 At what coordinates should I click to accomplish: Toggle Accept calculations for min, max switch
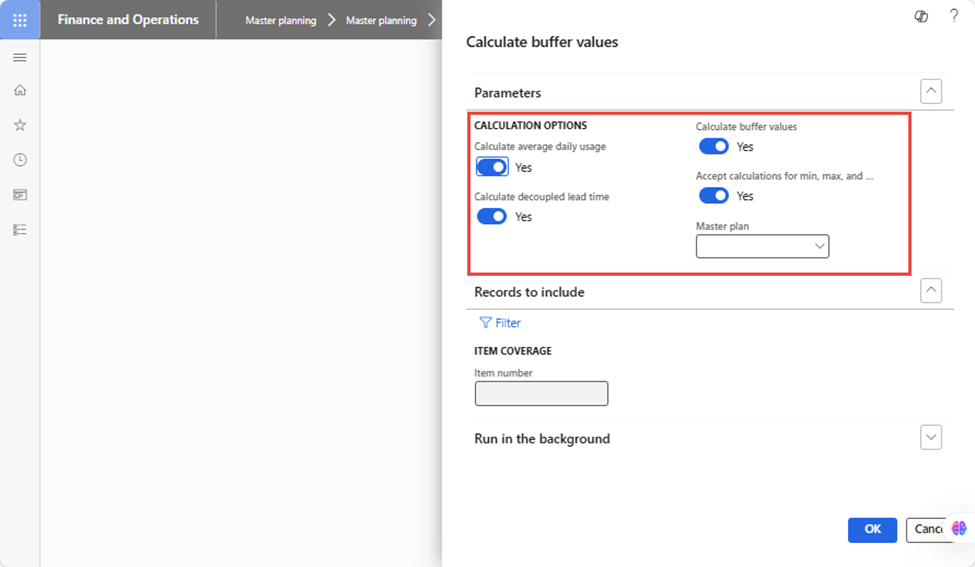tap(713, 196)
